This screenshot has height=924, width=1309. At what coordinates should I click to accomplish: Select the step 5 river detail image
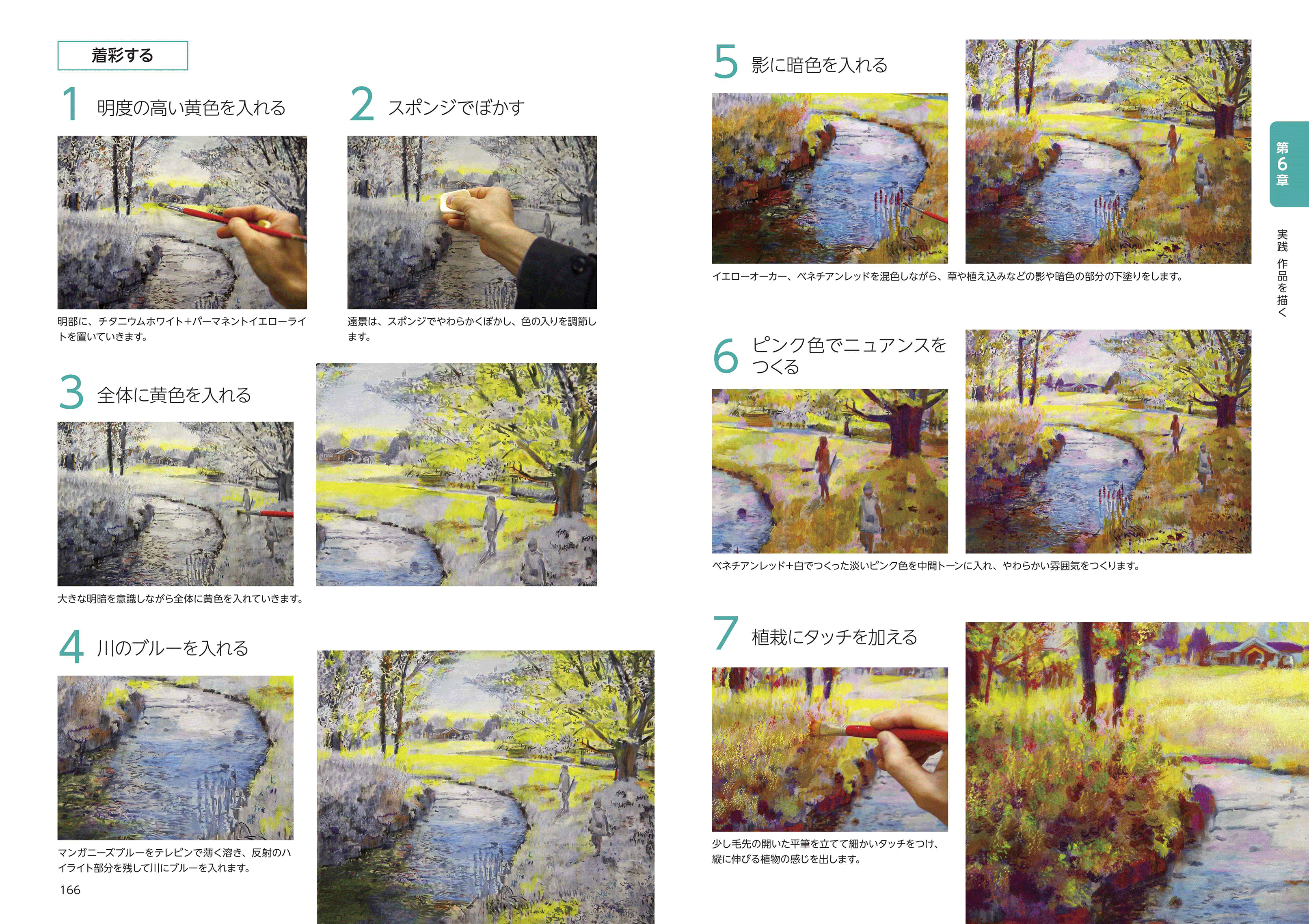830,178
